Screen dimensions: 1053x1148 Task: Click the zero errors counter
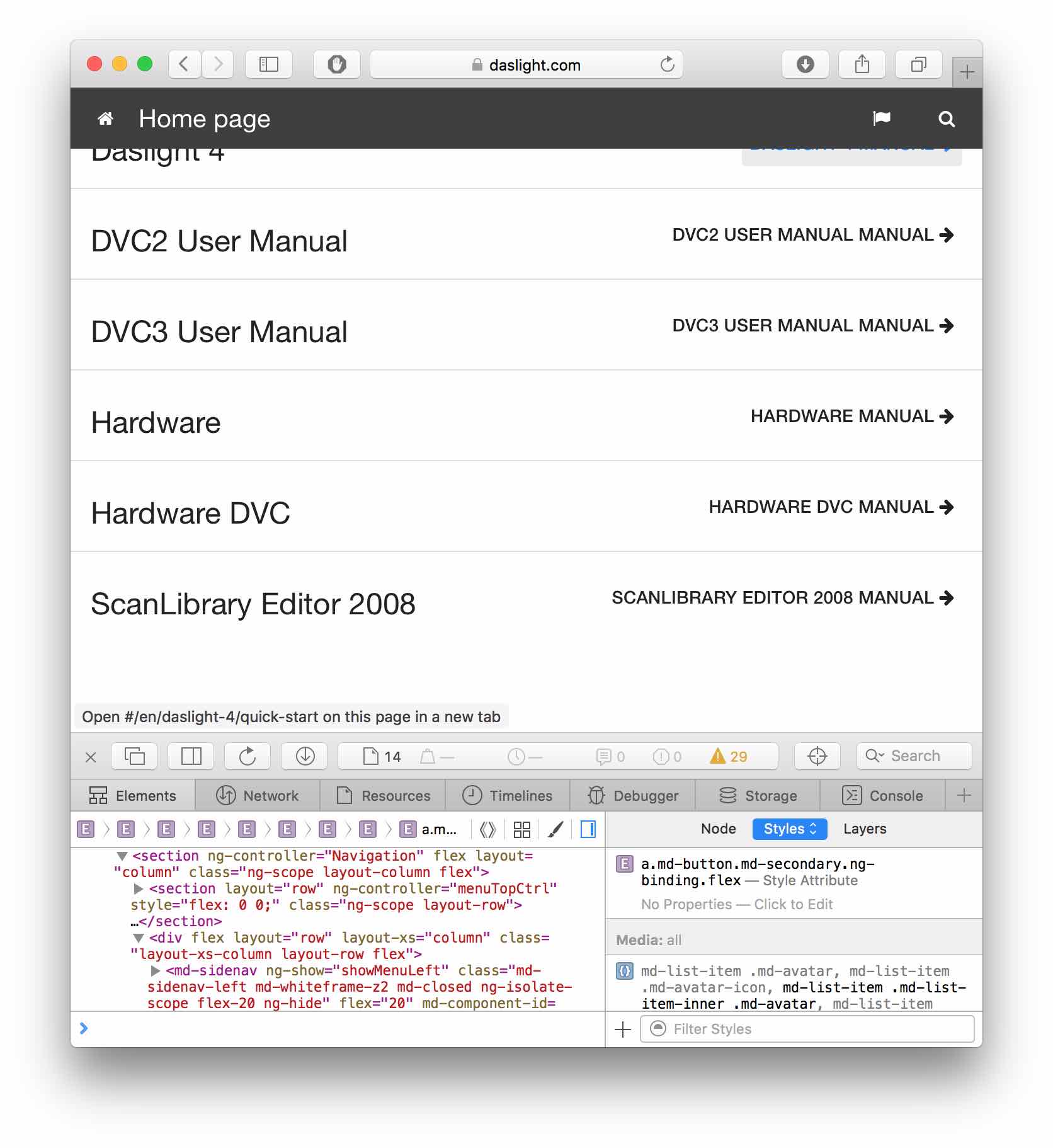(x=668, y=756)
